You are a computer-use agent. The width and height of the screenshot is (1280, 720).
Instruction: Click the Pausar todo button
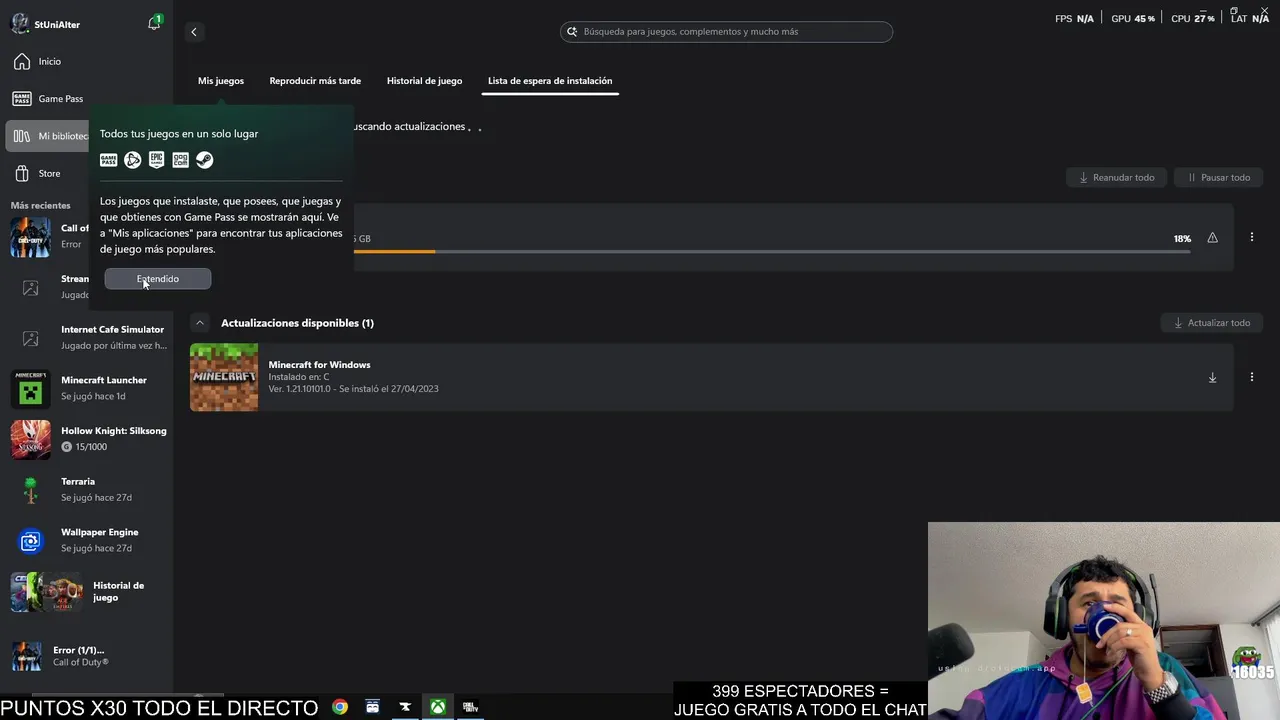coord(1218,178)
